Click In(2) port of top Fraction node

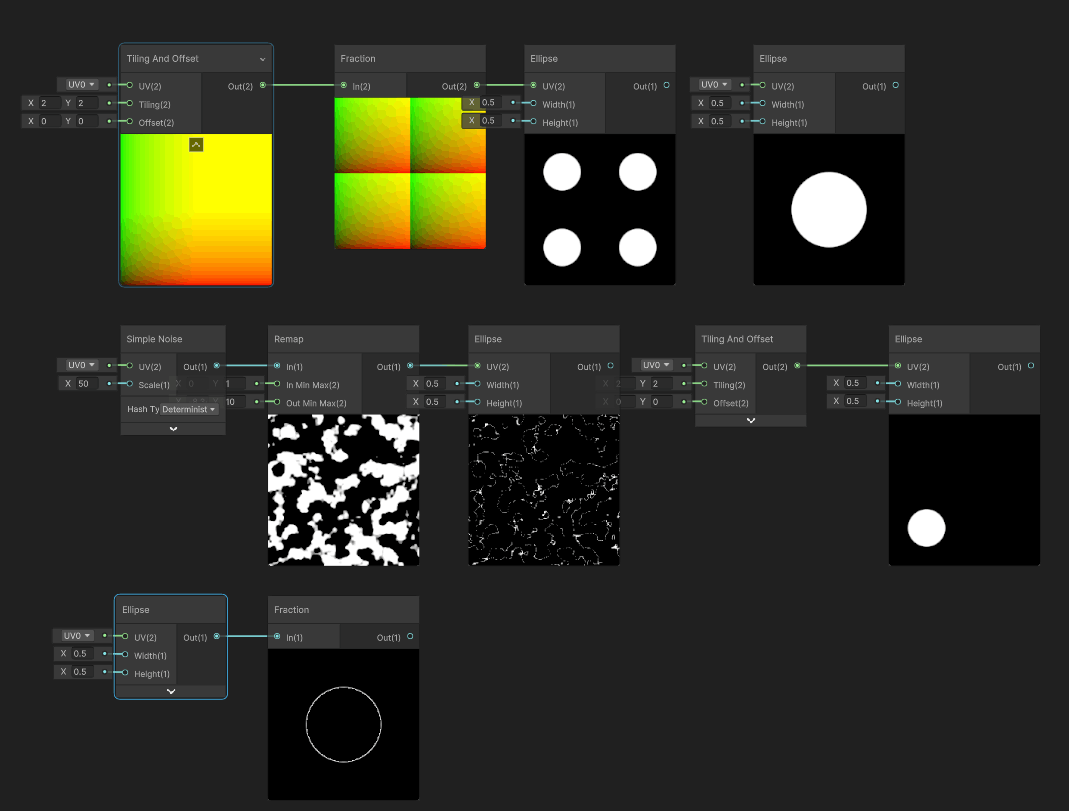click(344, 85)
